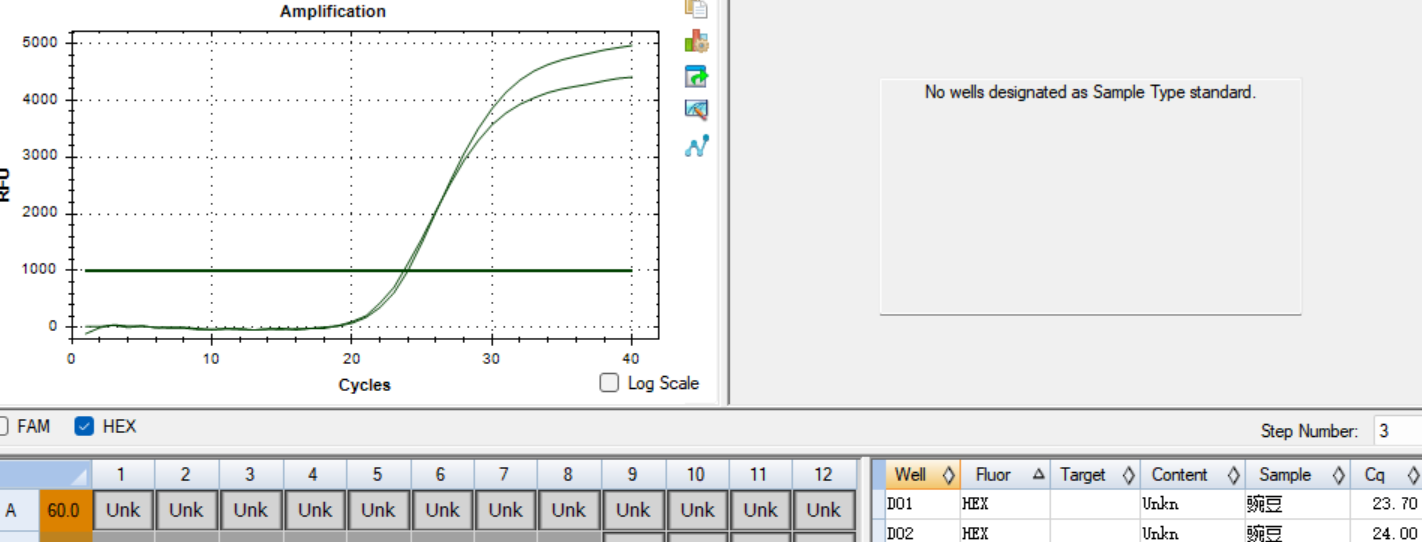The width and height of the screenshot is (1422, 542).
Task: Select Unk well in plate column 2
Action: 186,510
